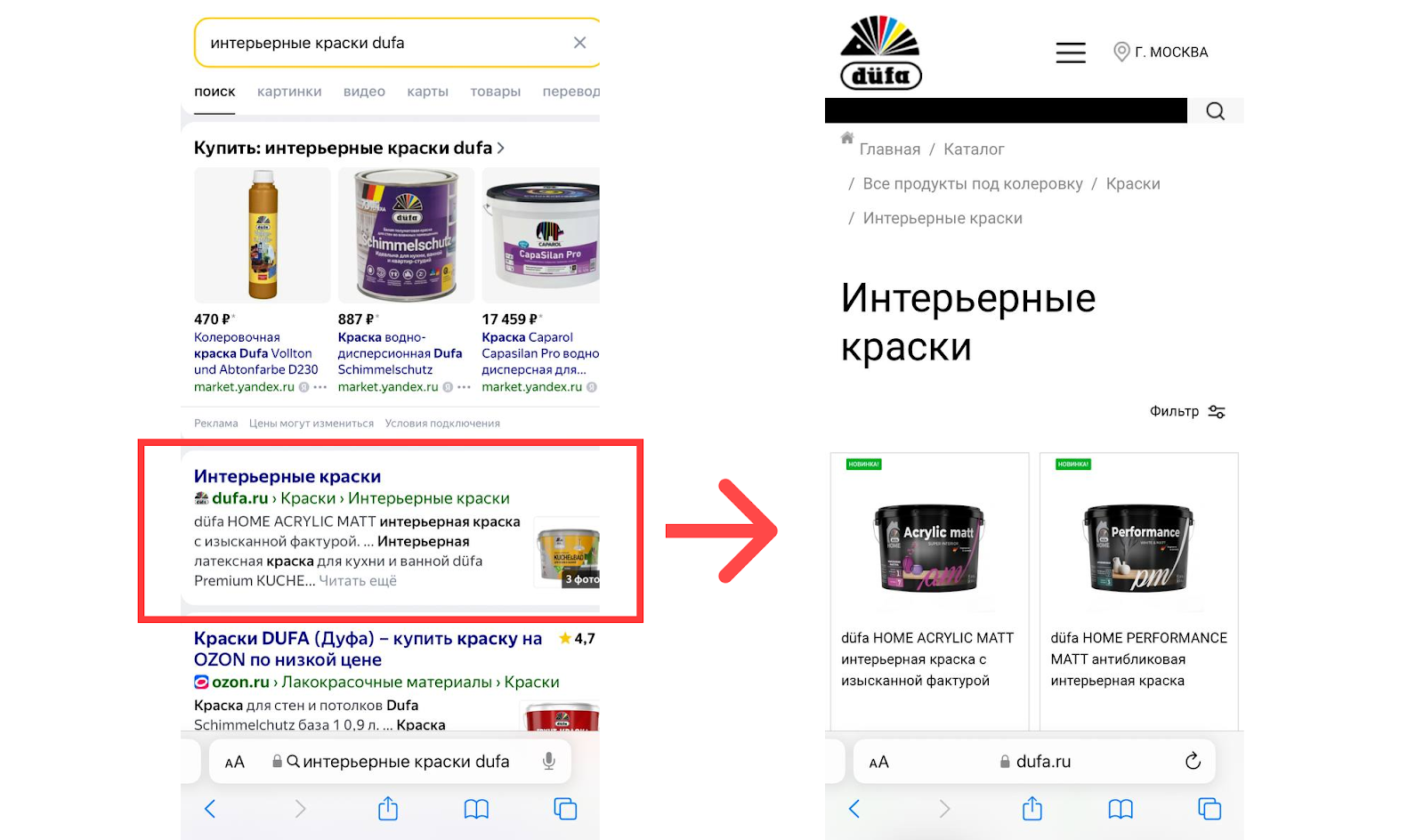Open the Фильтр filter options

[1187, 411]
